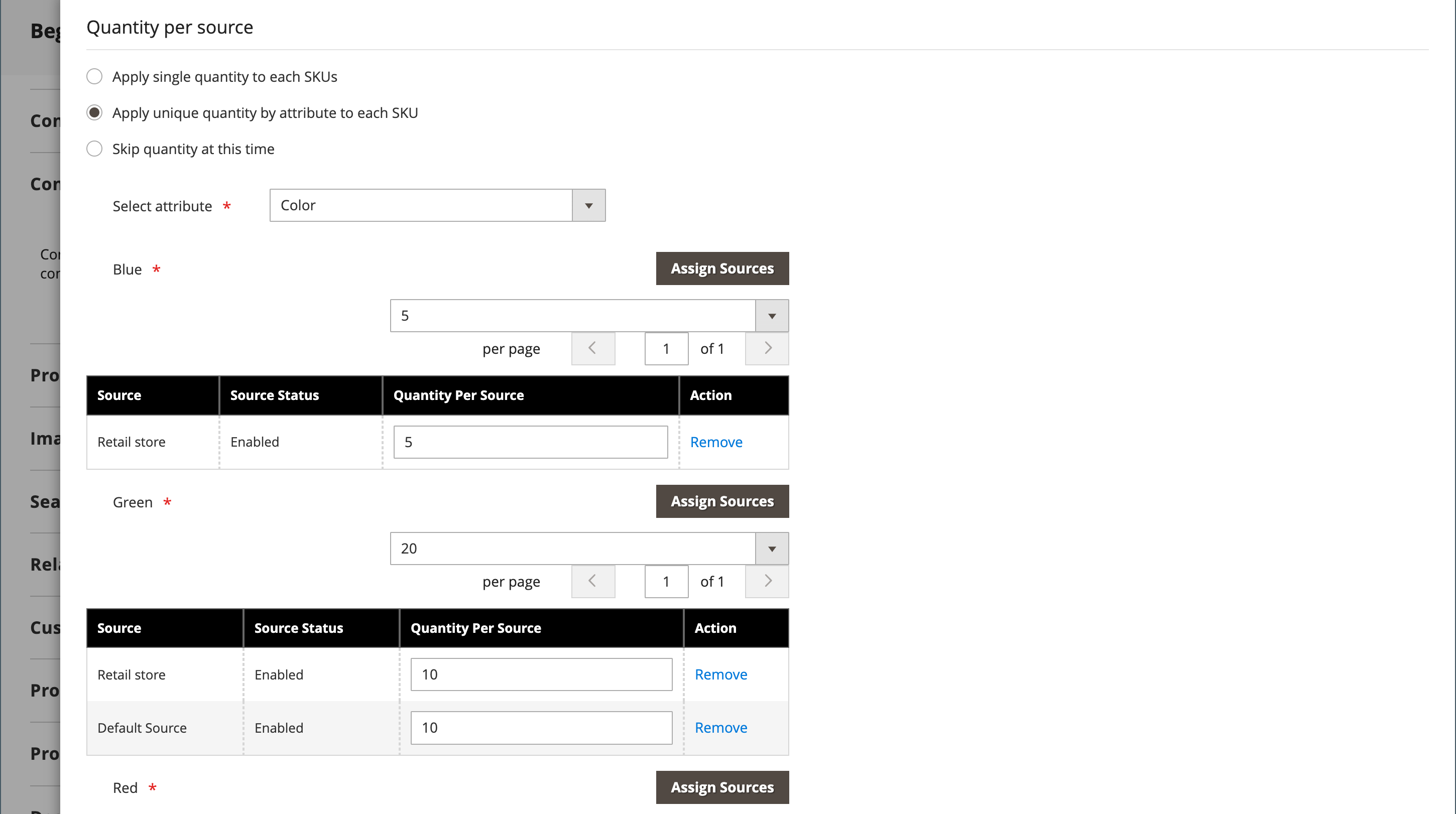Select Apply single quantity to each SKUs

coord(94,76)
